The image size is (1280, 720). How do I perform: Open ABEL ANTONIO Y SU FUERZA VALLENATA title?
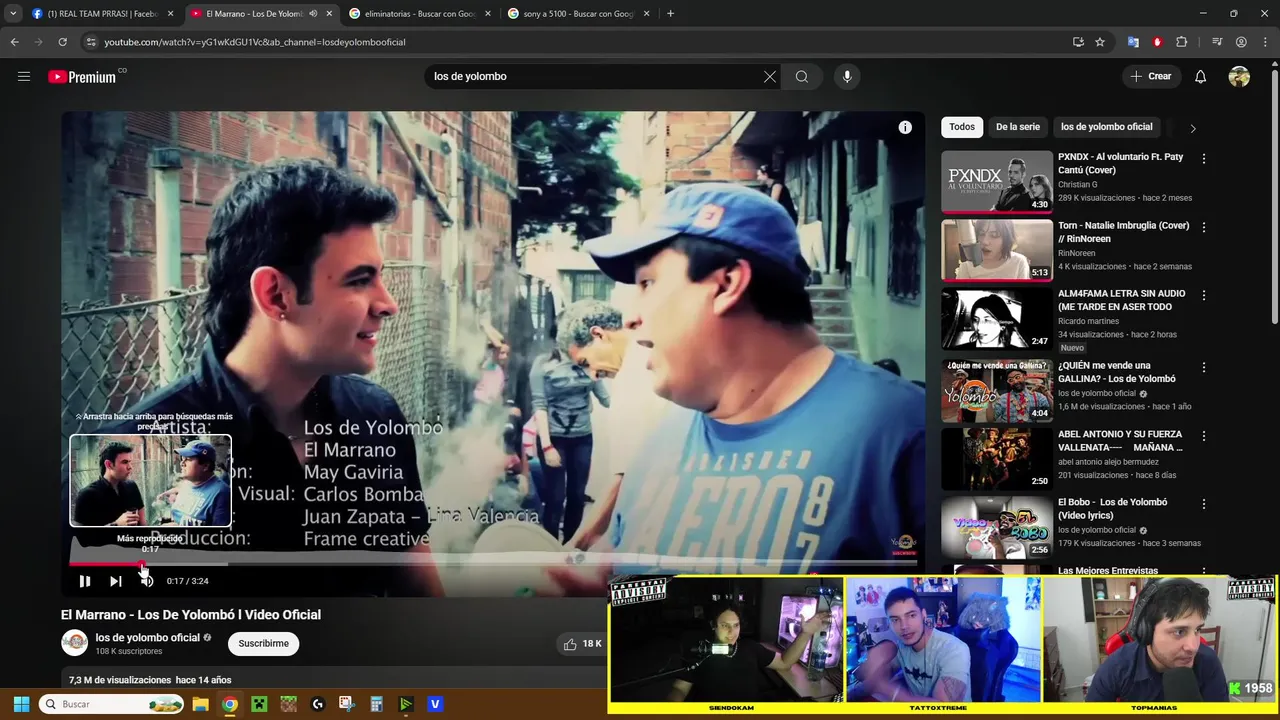(x=1120, y=441)
